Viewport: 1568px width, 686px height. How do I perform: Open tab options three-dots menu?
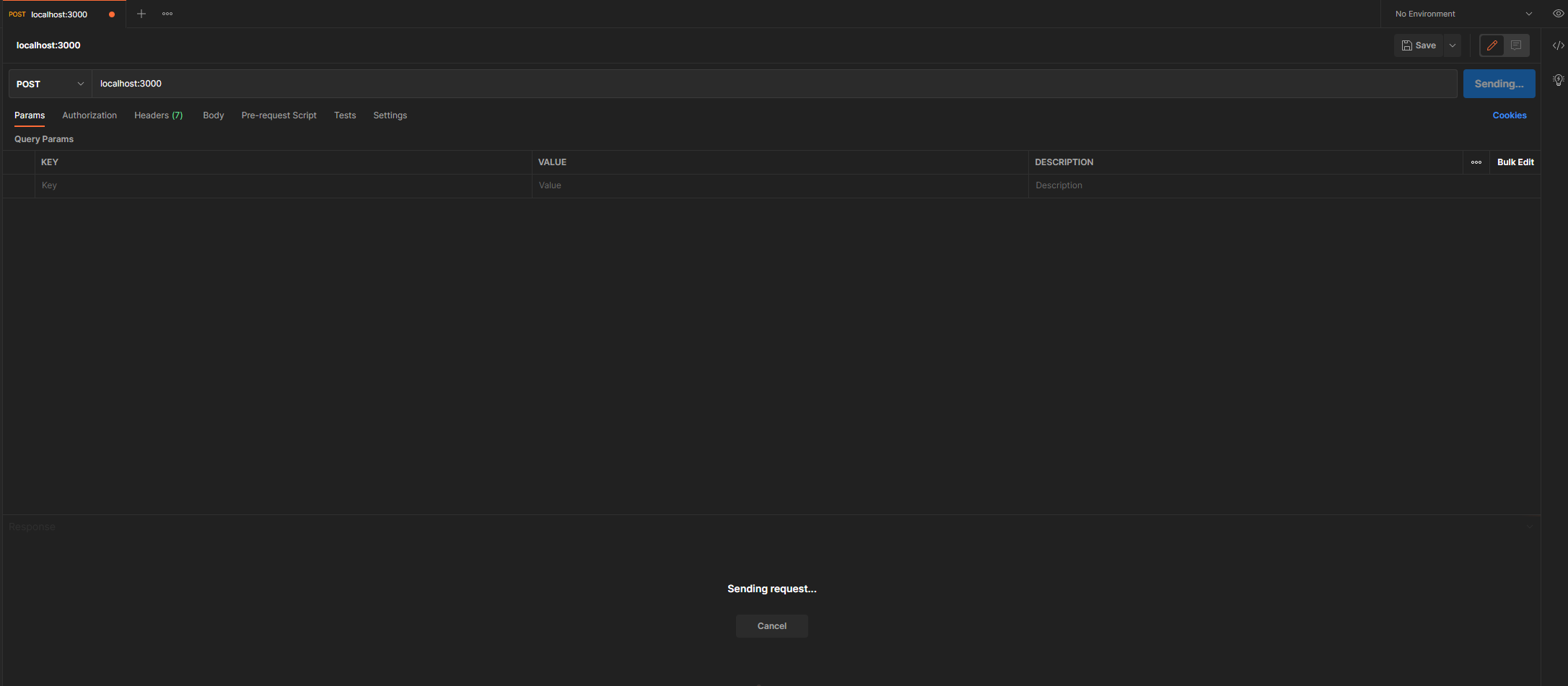[167, 14]
